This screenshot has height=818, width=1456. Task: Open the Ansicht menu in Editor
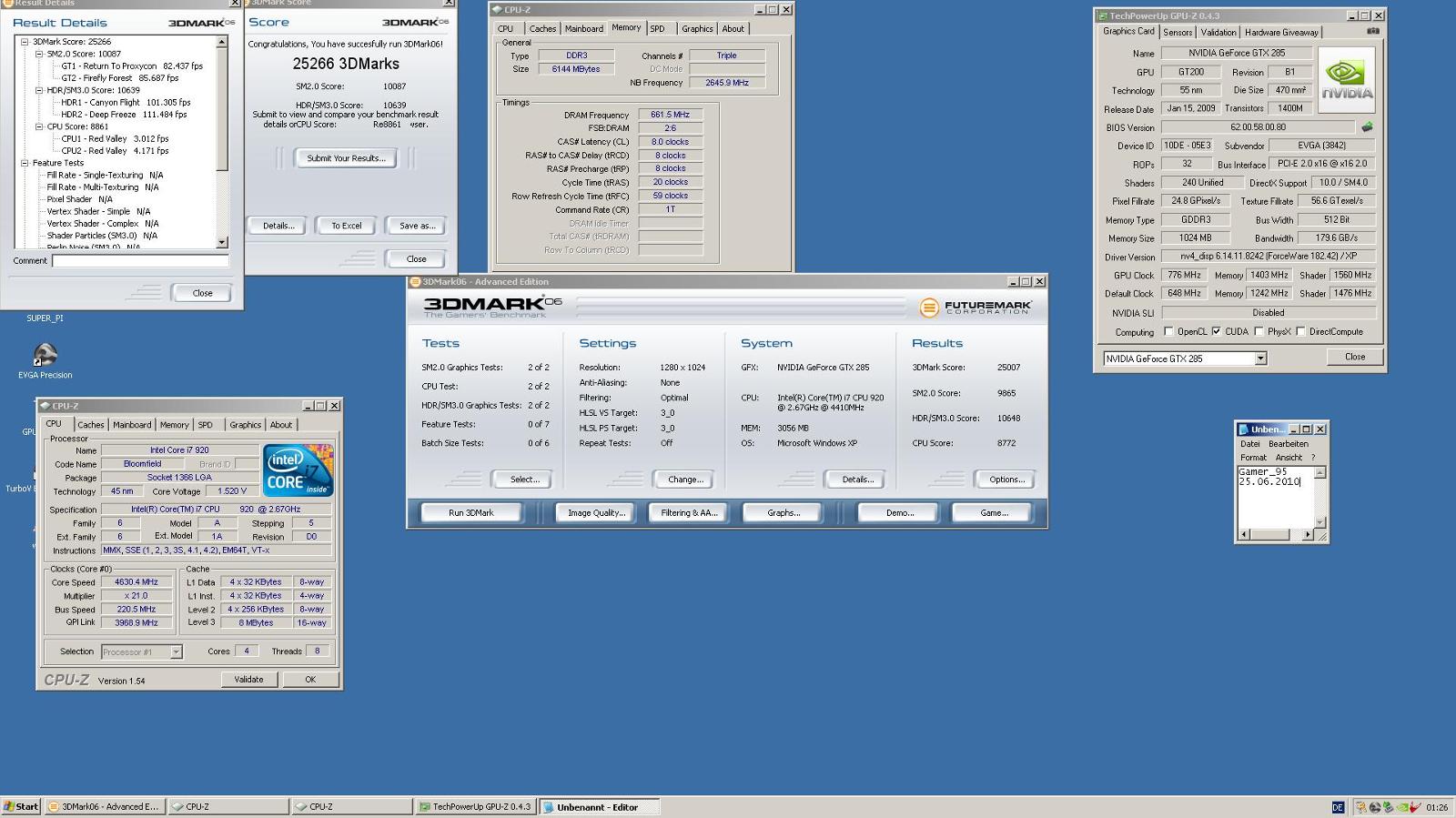pos(1289,458)
